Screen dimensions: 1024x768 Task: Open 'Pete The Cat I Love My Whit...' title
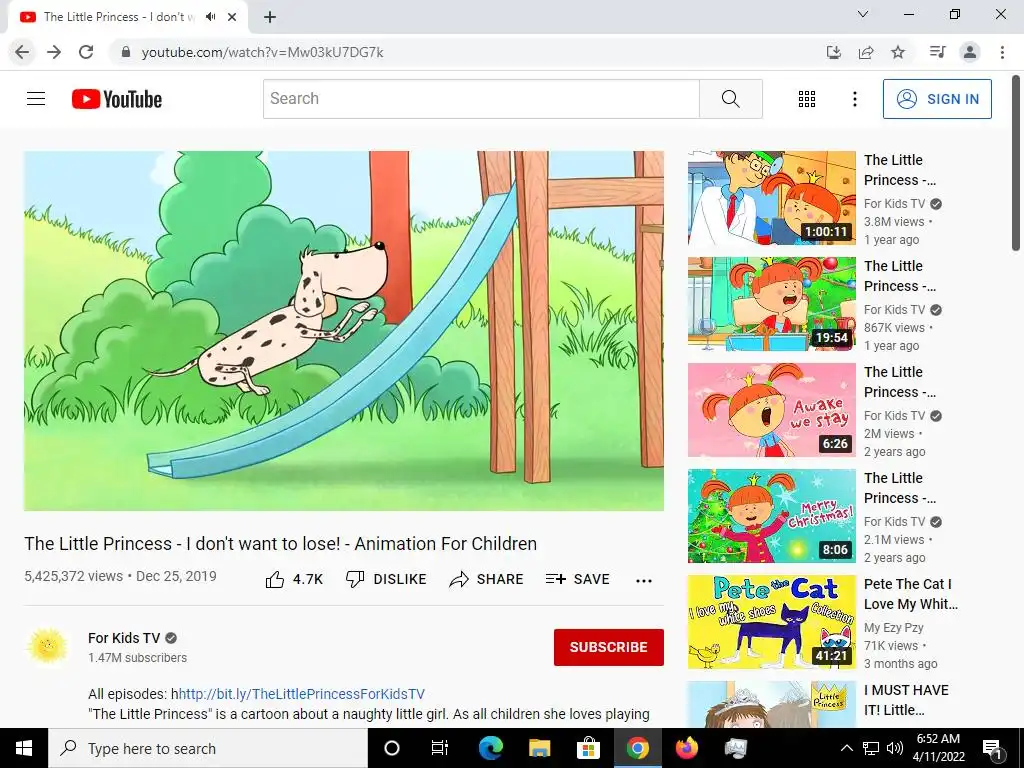(x=910, y=594)
